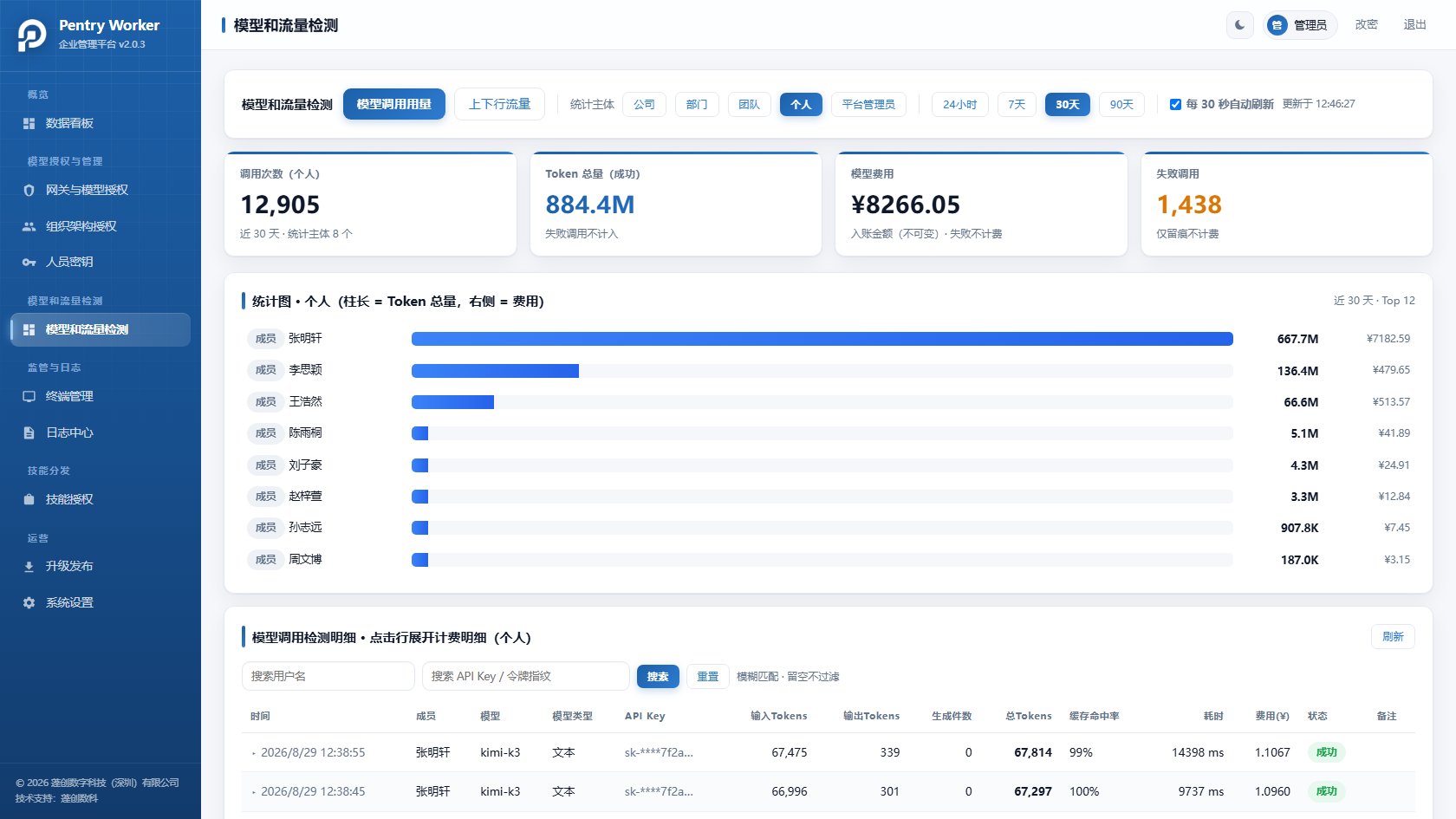1456x819 pixels.
Task: Click the 退出 link
Action: (x=1415, y=25)
